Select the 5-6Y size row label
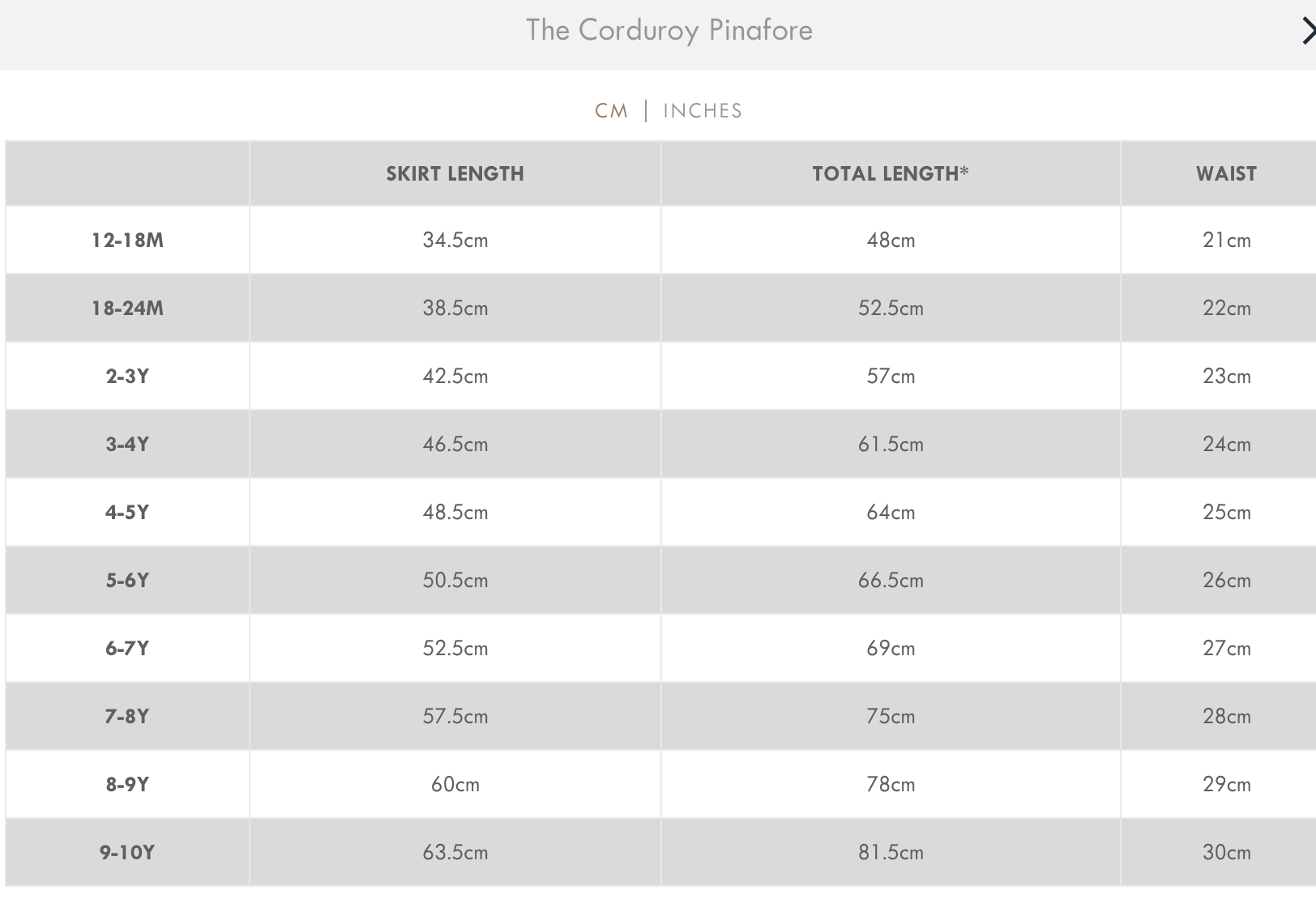This screenshot has width=1316, height=899. point(127,580)
